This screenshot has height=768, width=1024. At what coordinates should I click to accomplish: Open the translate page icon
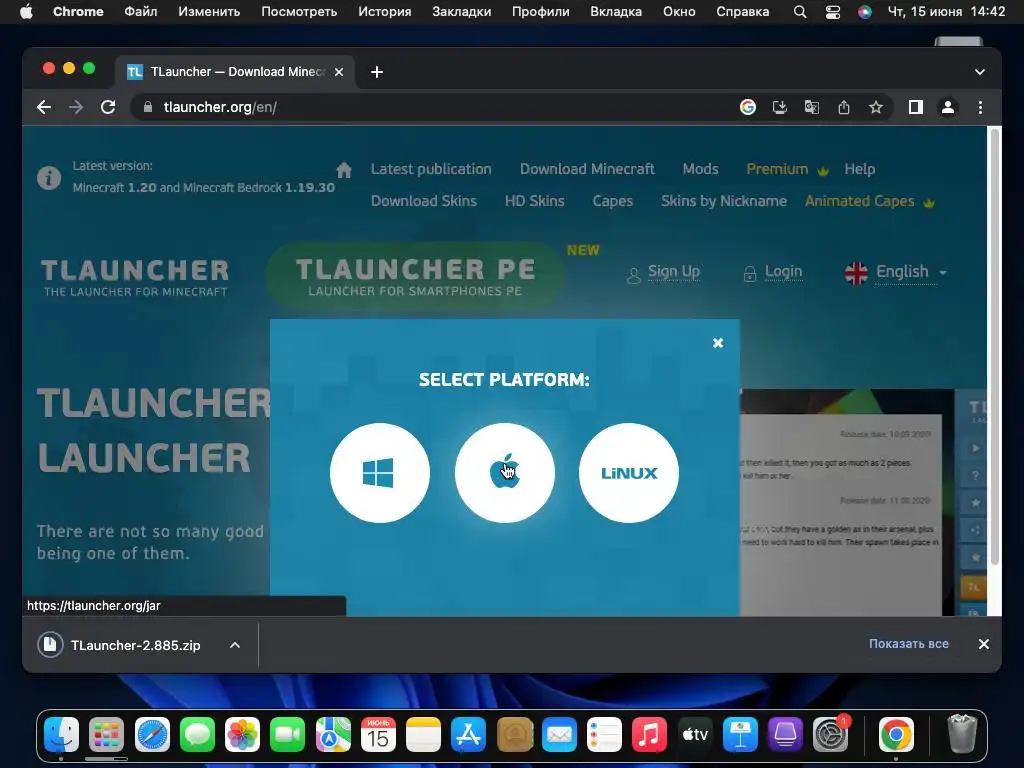812,107
